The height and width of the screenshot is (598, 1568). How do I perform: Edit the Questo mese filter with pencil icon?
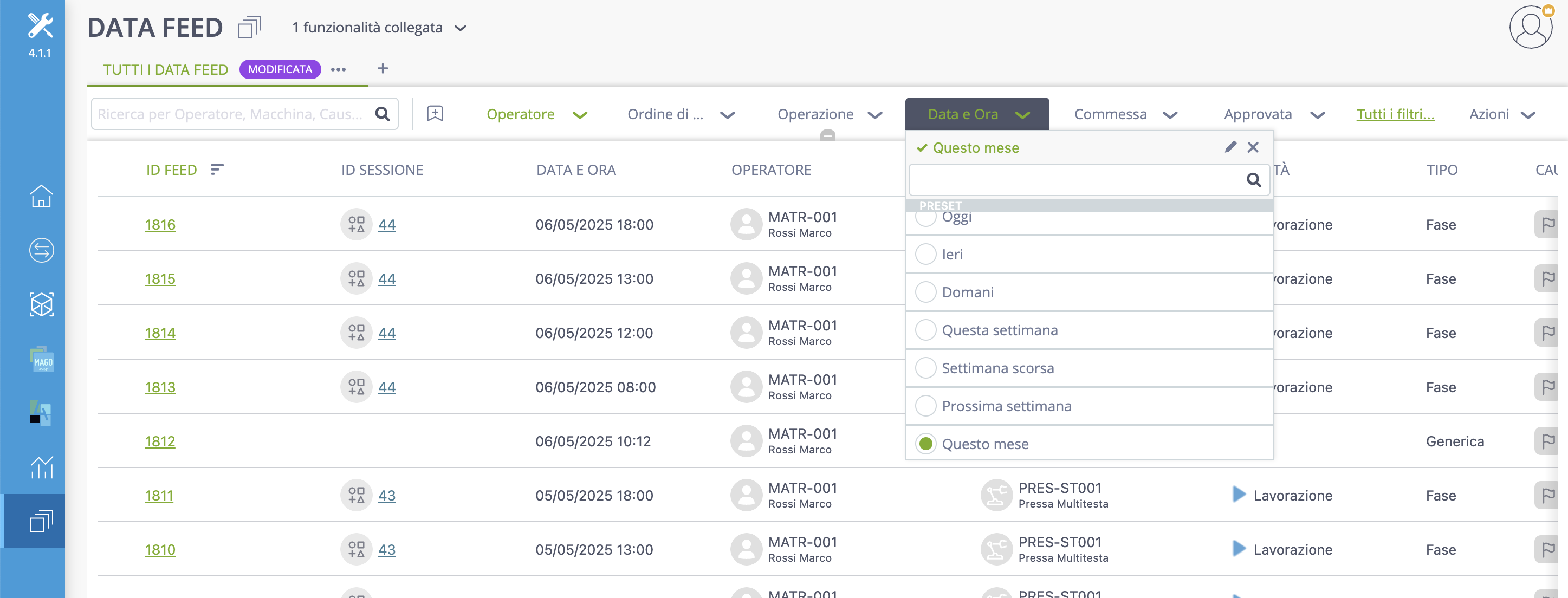click(1231, 147)
